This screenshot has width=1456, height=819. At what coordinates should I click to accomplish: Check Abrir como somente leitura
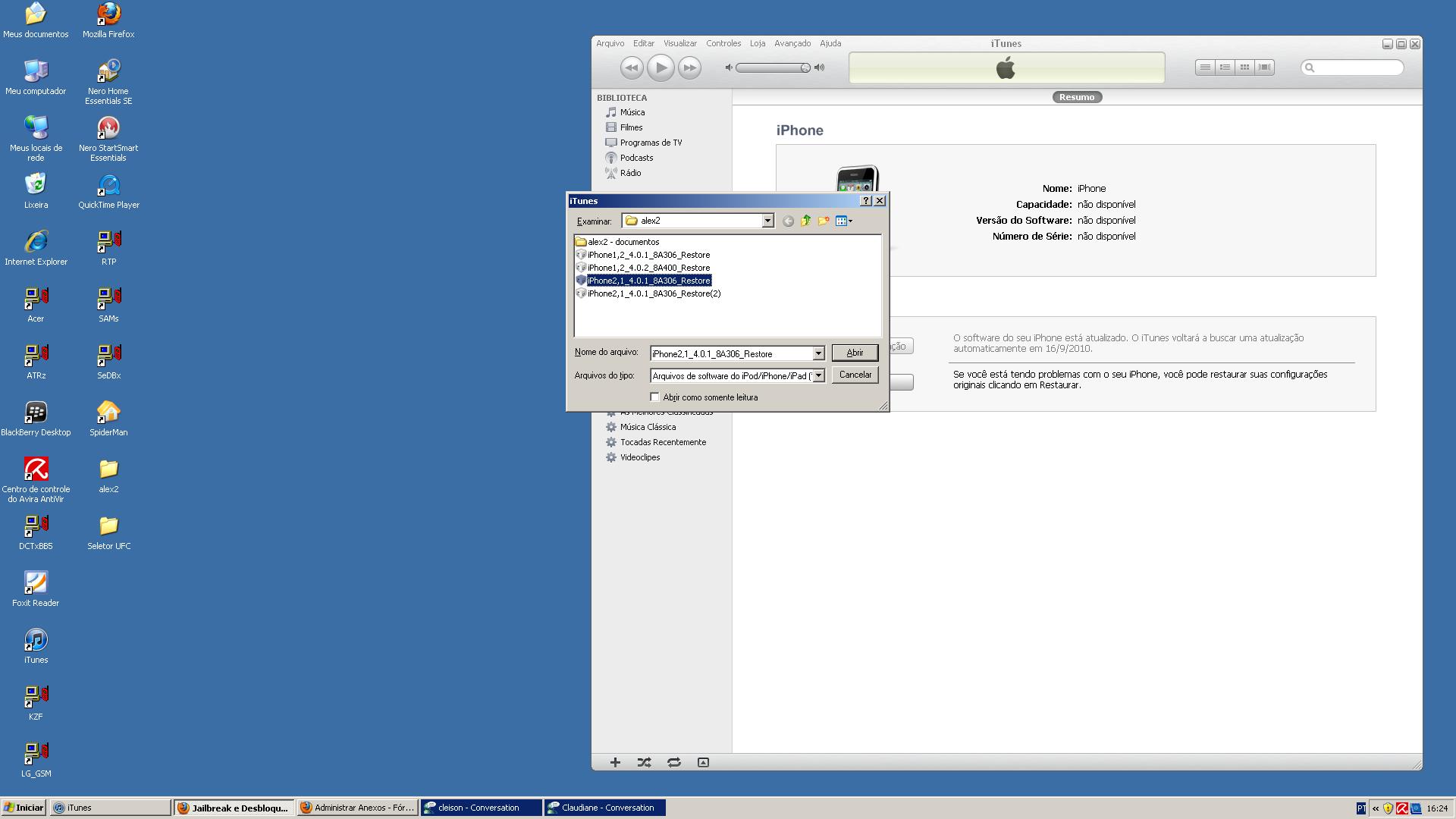tap(655, 397)
